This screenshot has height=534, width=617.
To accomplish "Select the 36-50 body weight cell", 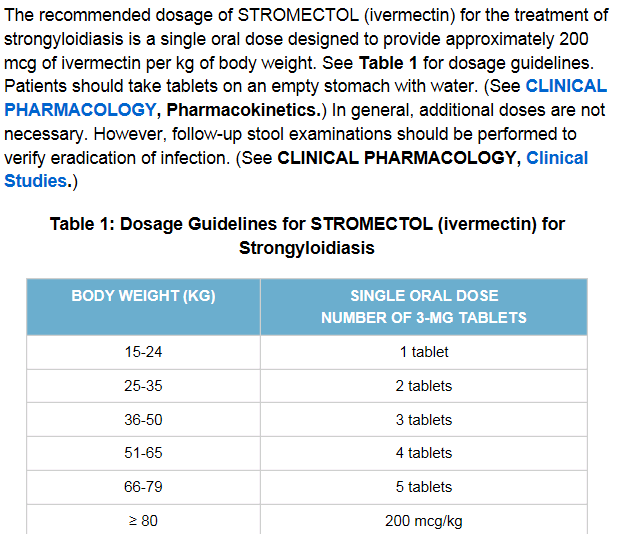I will (x=143, y=420).
